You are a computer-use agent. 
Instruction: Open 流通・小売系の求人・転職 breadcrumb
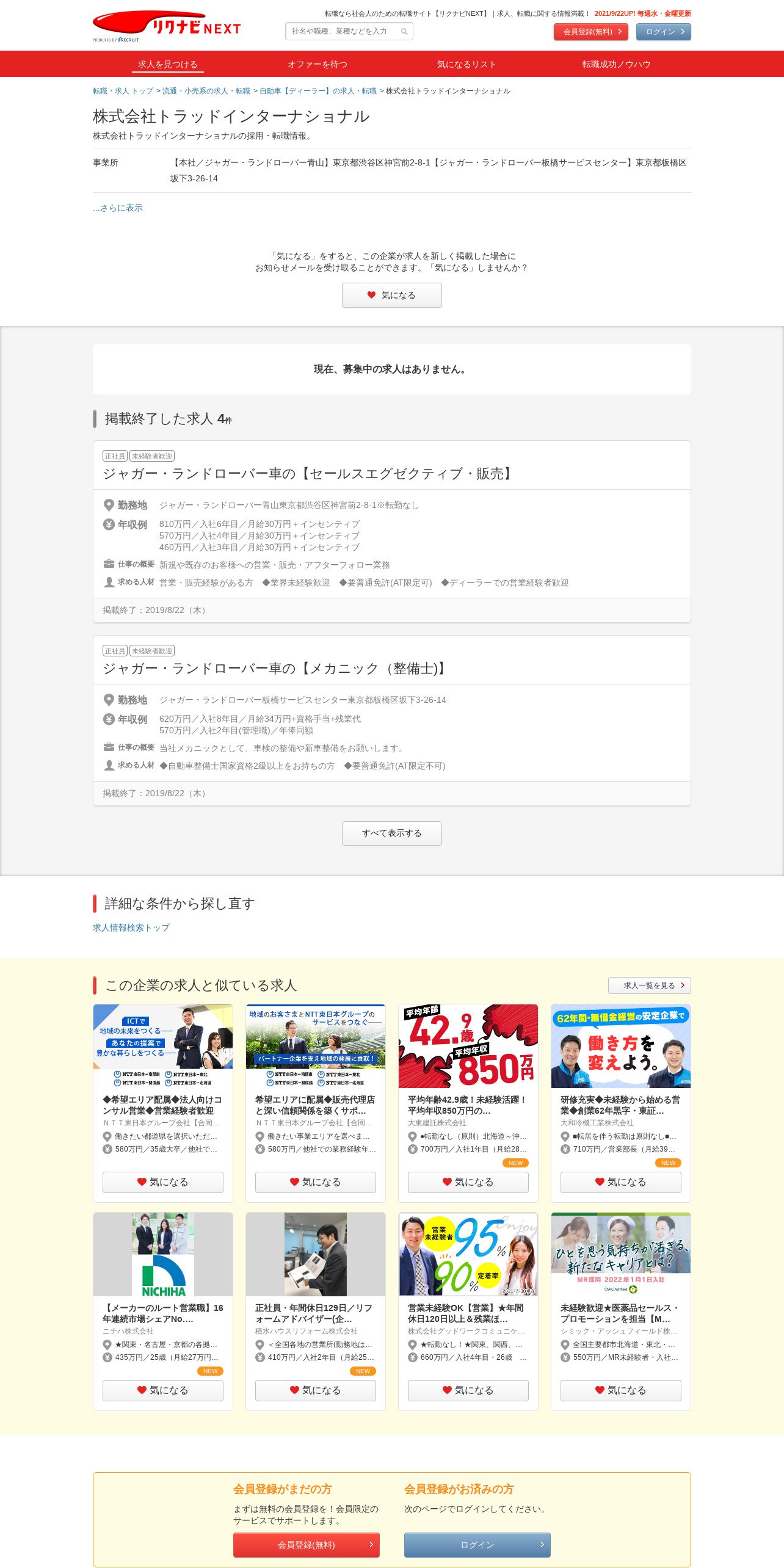[x=206, y=91]
